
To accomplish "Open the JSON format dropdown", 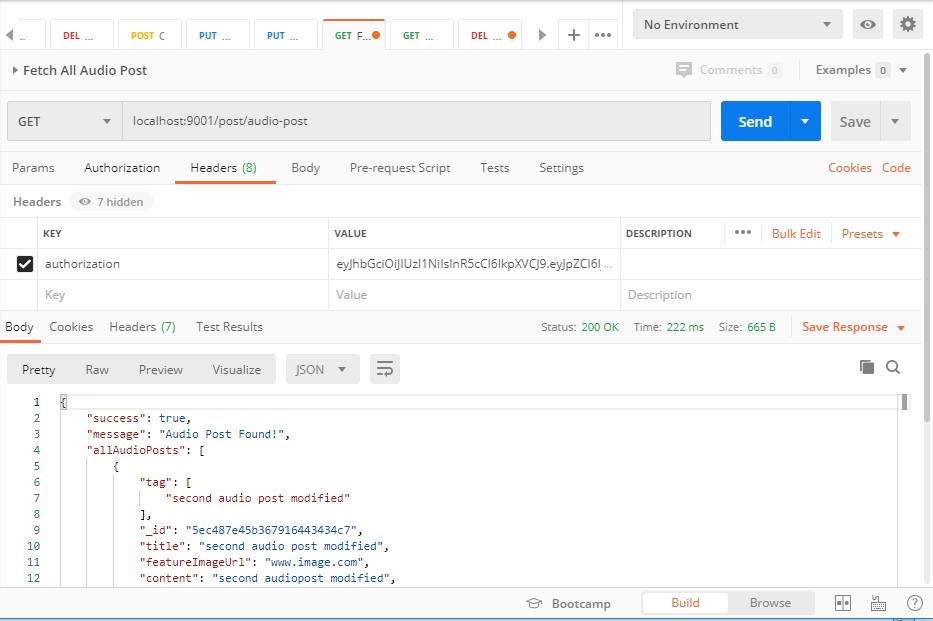I will [x=321, y=369].
